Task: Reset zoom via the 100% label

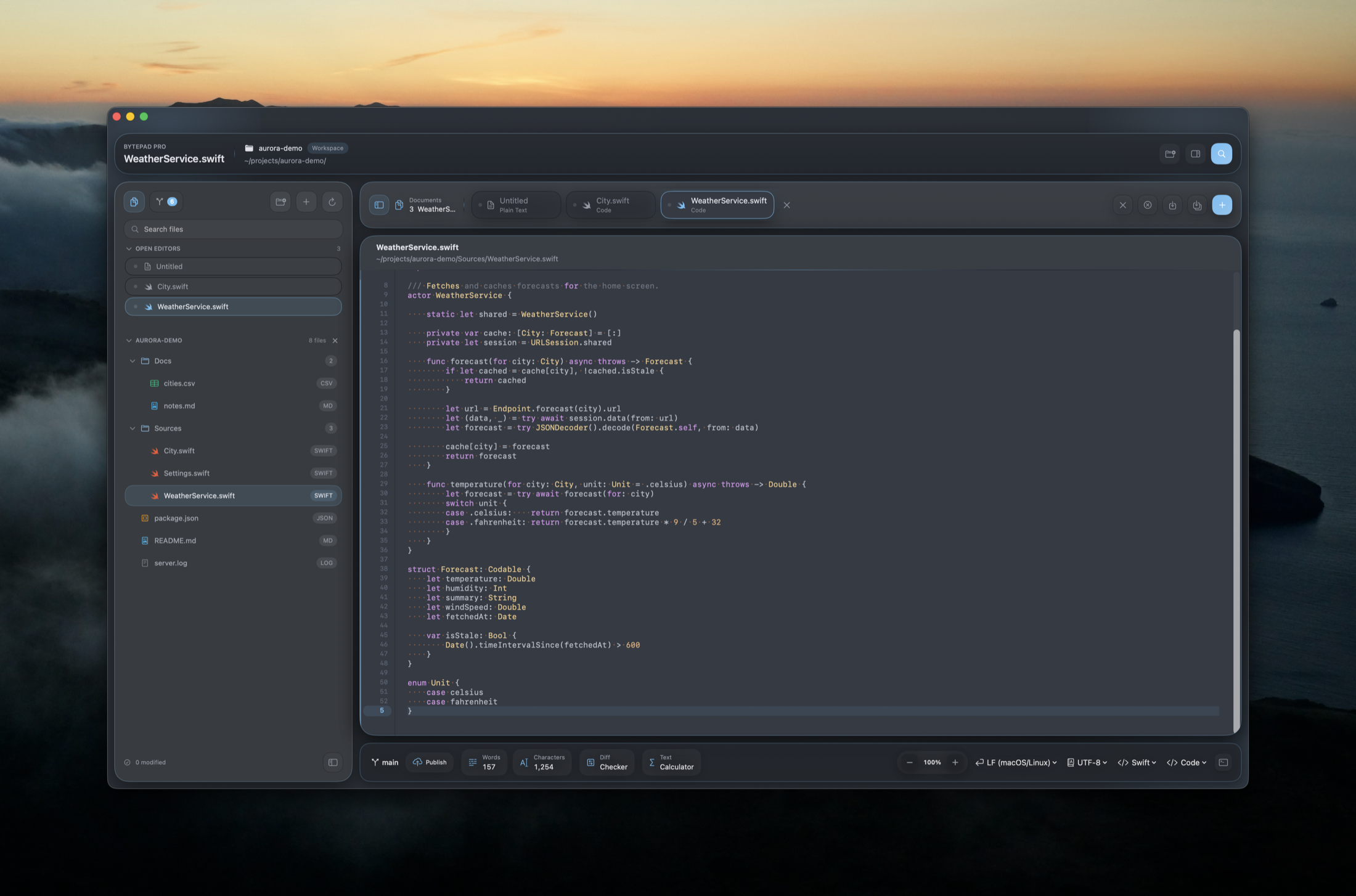Action: coord(932,762)
